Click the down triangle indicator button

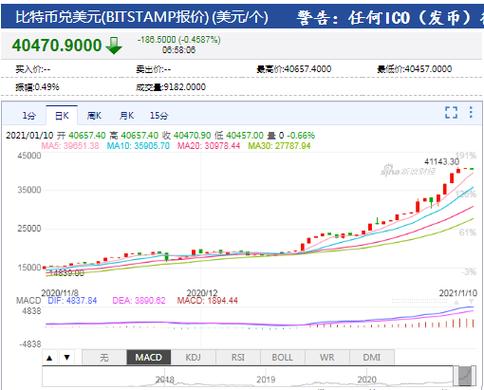point(67,358)
